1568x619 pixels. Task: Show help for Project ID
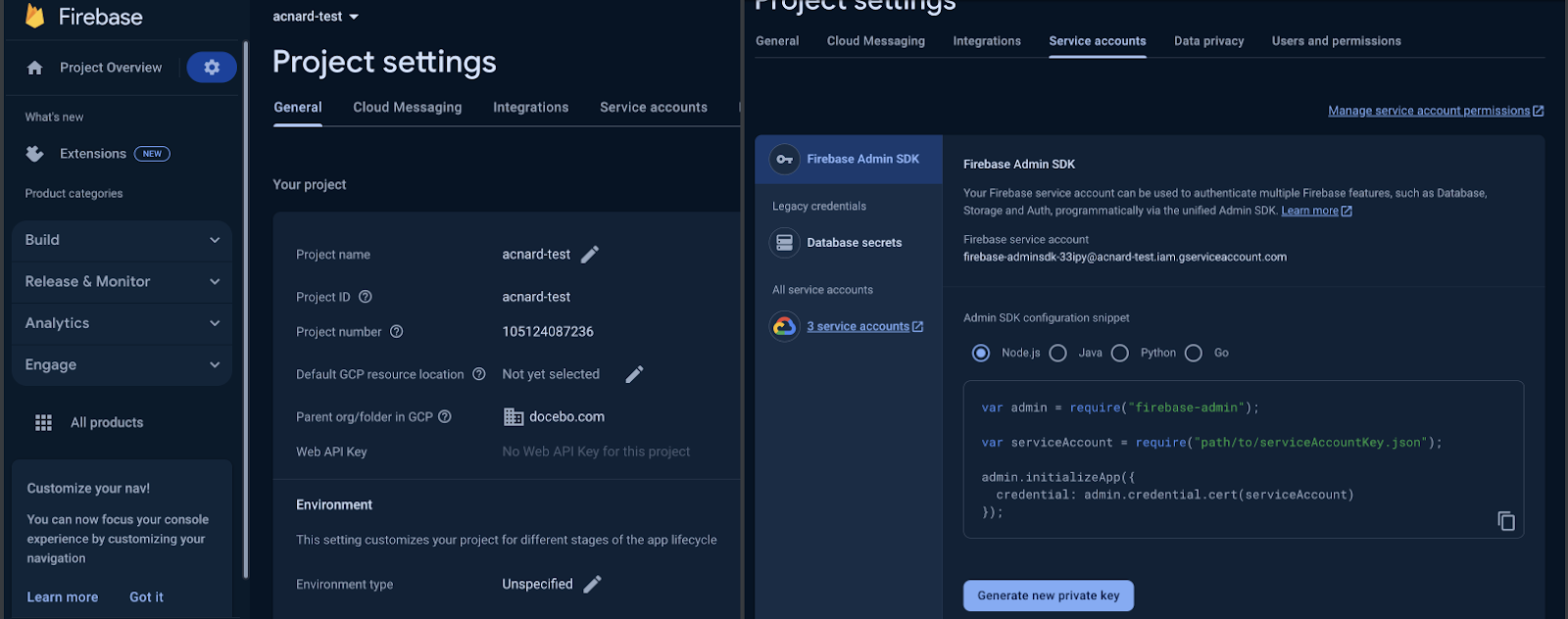(x=366, y=297)
